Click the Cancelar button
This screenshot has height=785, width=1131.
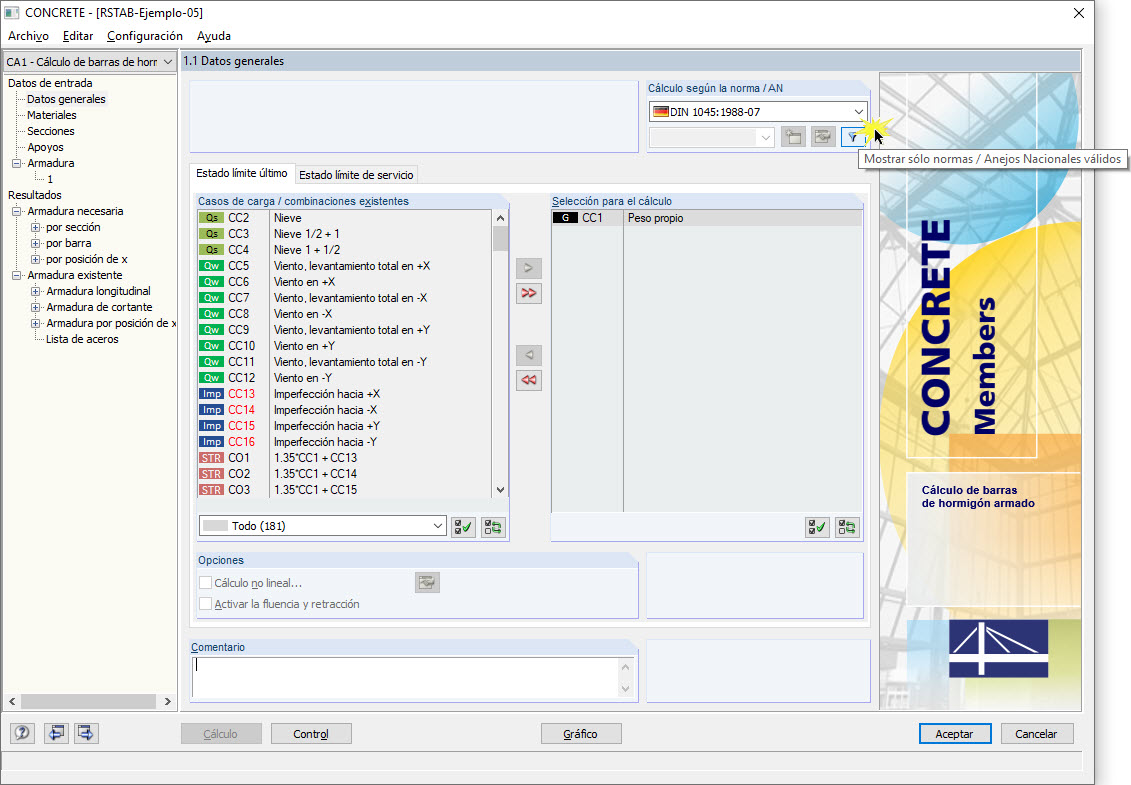coord(1037,734)
